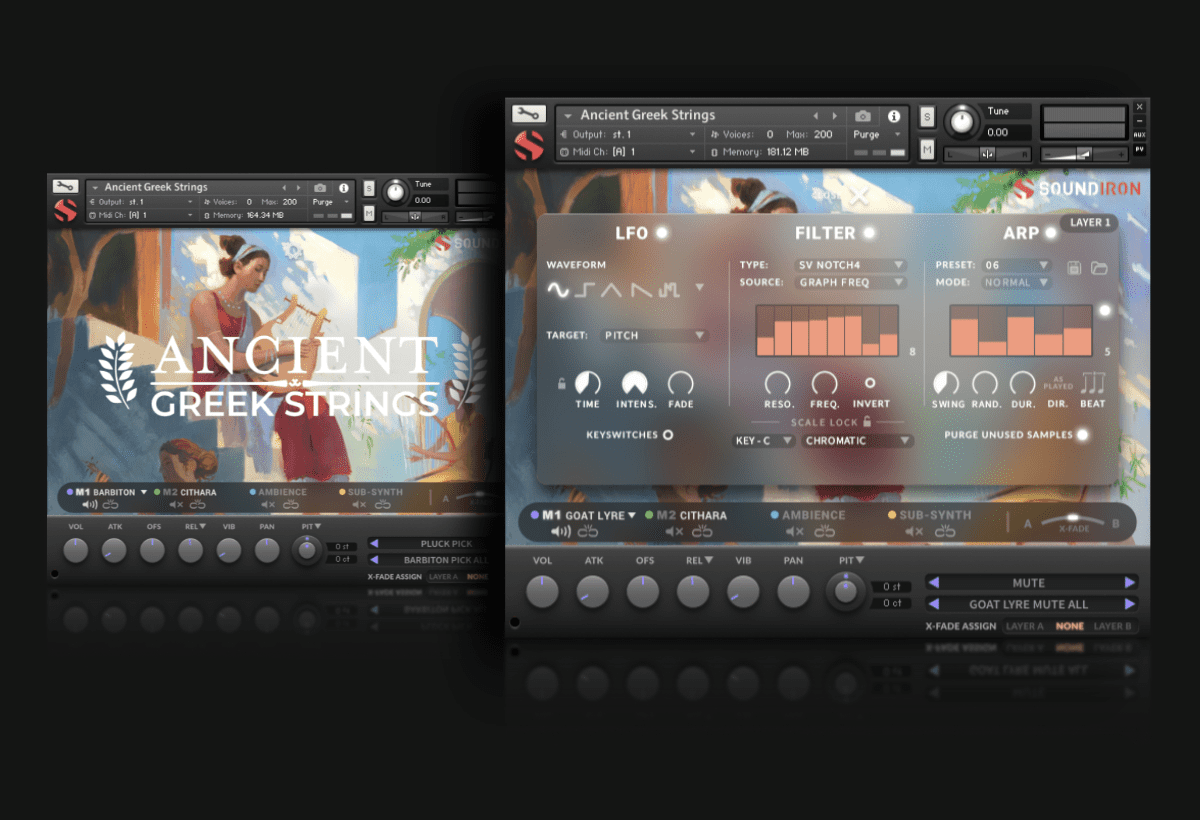Save the arp preset with the floppy icon
The width and height of the screenshot is (1200, 820).
[1075, 267]
